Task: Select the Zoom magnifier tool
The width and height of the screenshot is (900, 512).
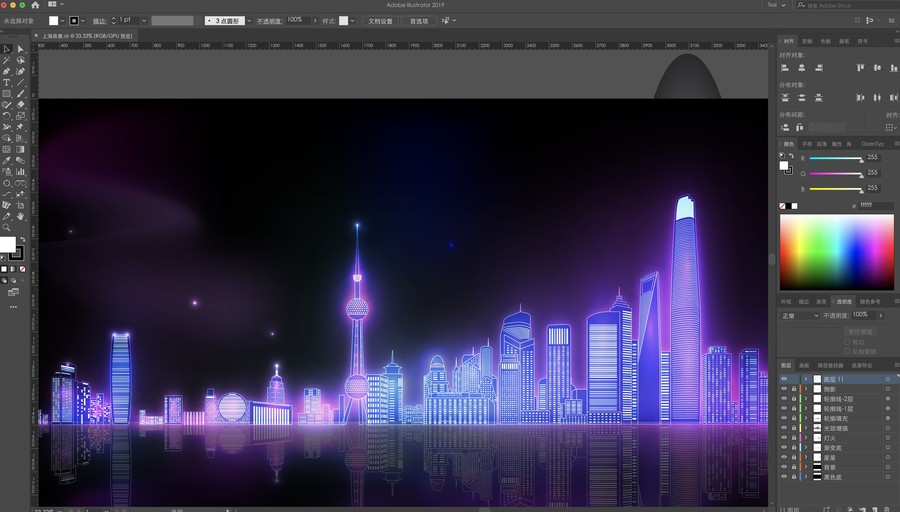Action: click(7, 227)
